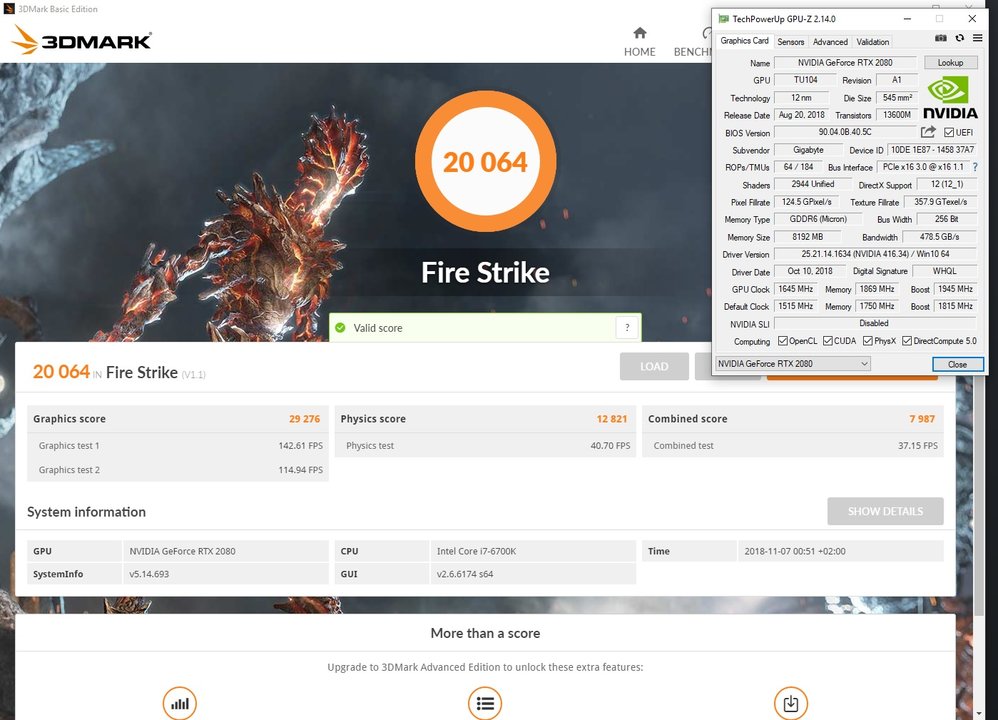Click Graphics test 2 row

[178, 470]
